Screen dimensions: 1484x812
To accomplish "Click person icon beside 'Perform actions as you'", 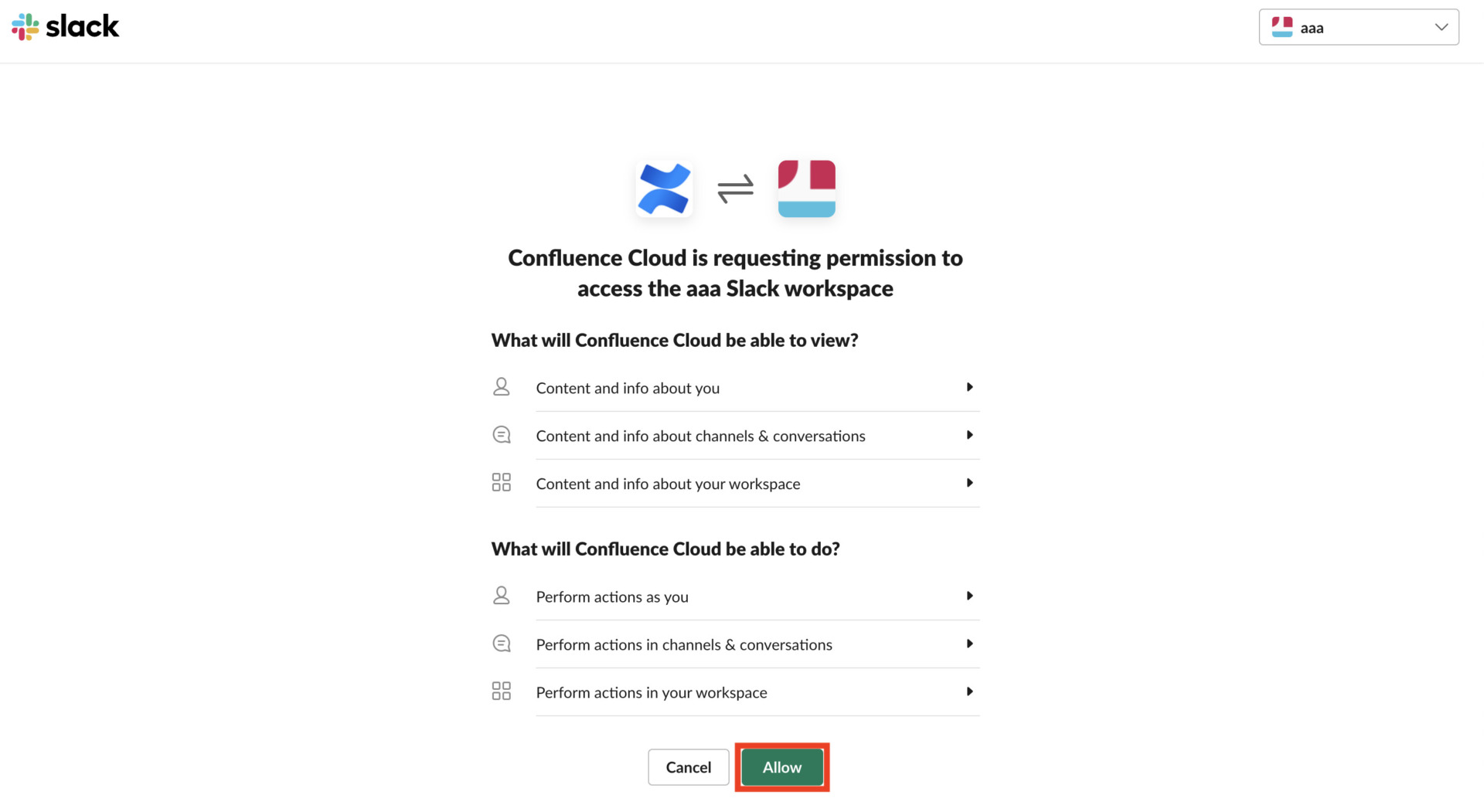I will pyautogui.click(x=502, y=596).
